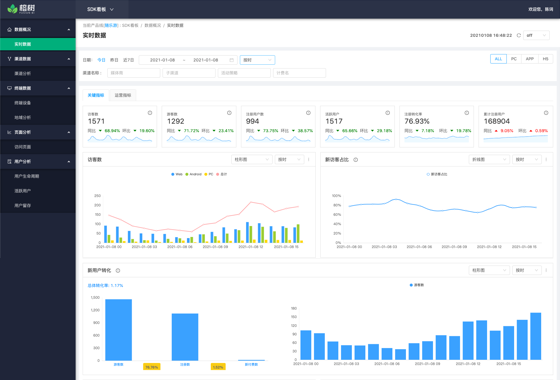Collapse the user analysis group arrow

pyautogui.click(x=69, y=162)
